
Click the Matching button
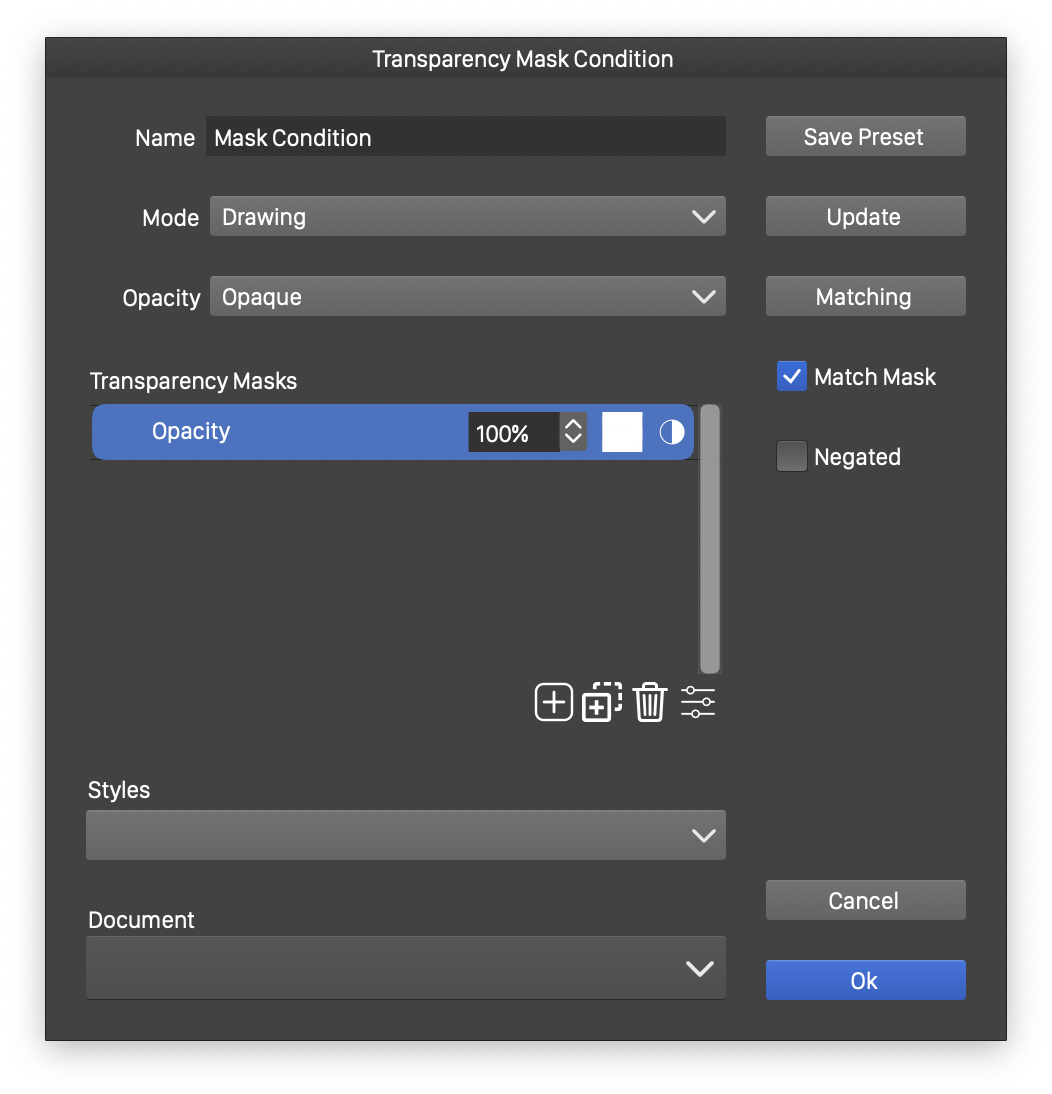pyautogui.click(x=865, y=297)
